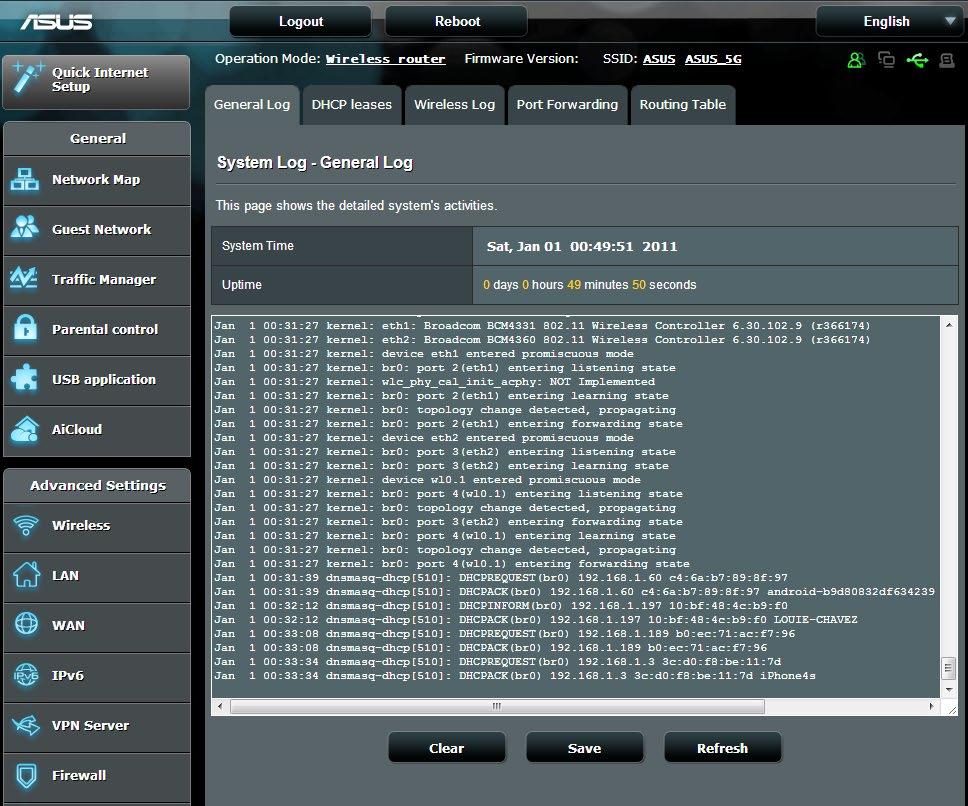
Task: Click the Parental control padlock icon
Action: (25, 328)
